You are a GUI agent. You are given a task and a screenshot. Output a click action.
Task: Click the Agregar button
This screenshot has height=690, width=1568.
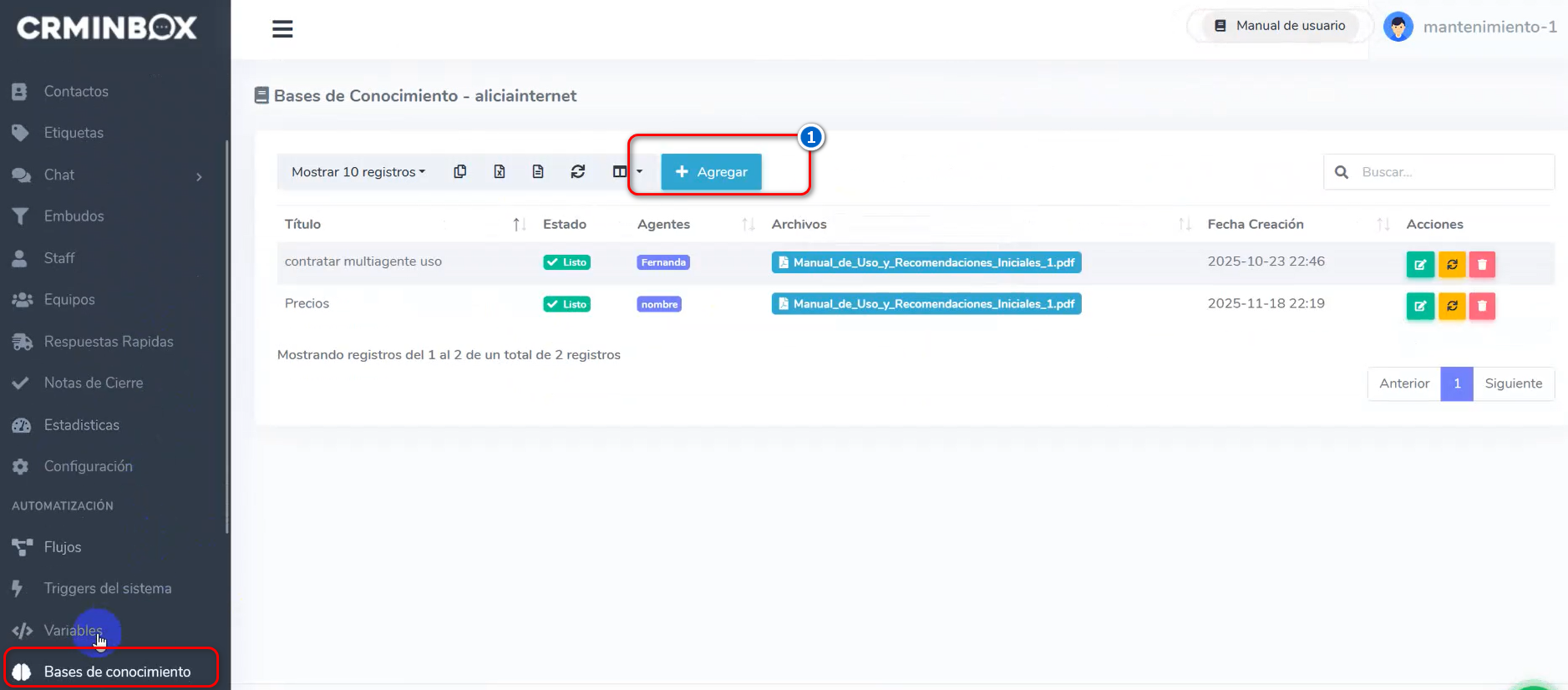[x=711, y=172]
